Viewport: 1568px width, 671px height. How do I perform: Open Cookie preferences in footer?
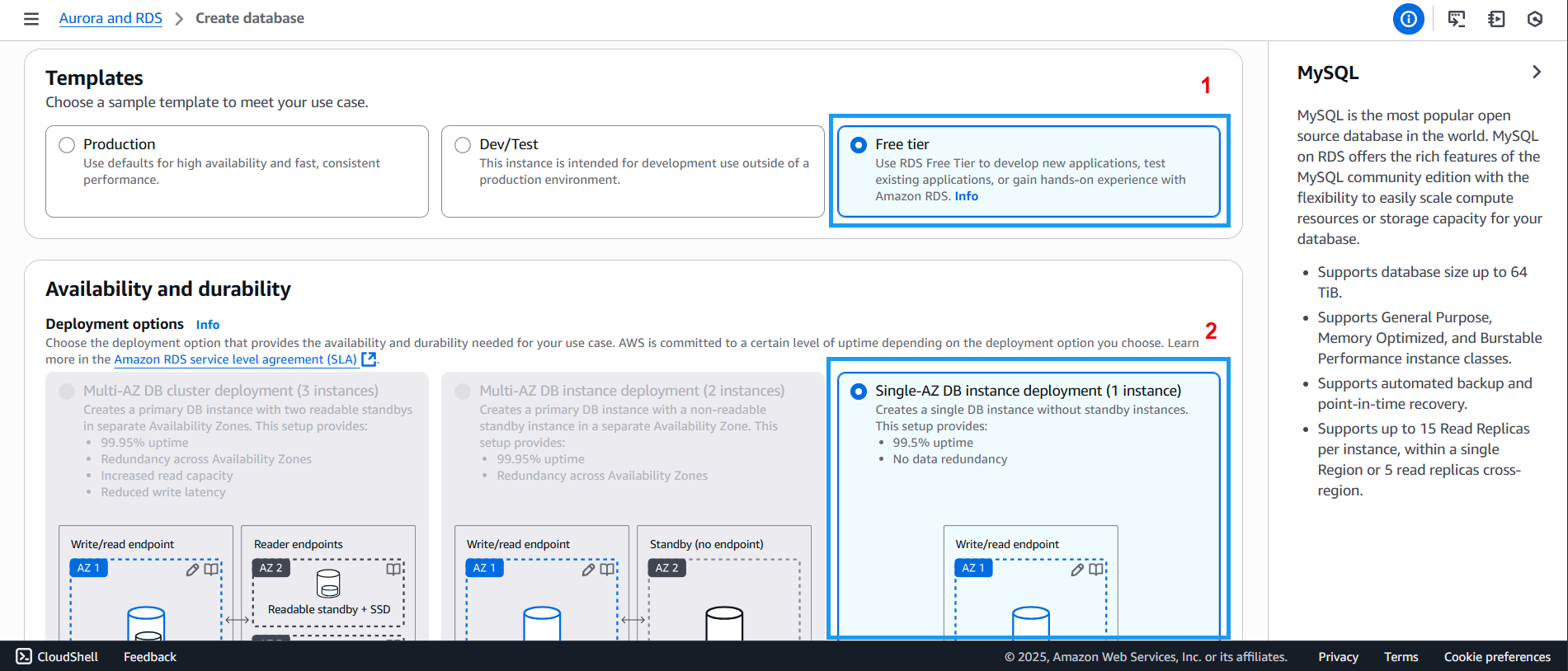[x=1497, y=656]
